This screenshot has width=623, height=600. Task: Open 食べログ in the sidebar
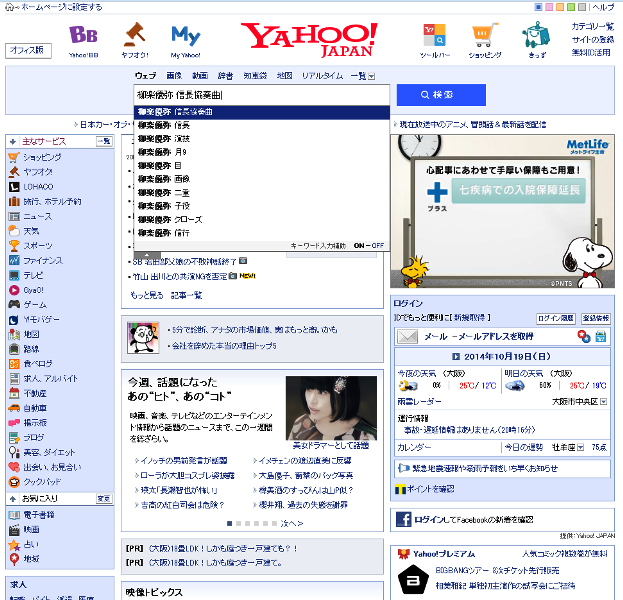38,364
